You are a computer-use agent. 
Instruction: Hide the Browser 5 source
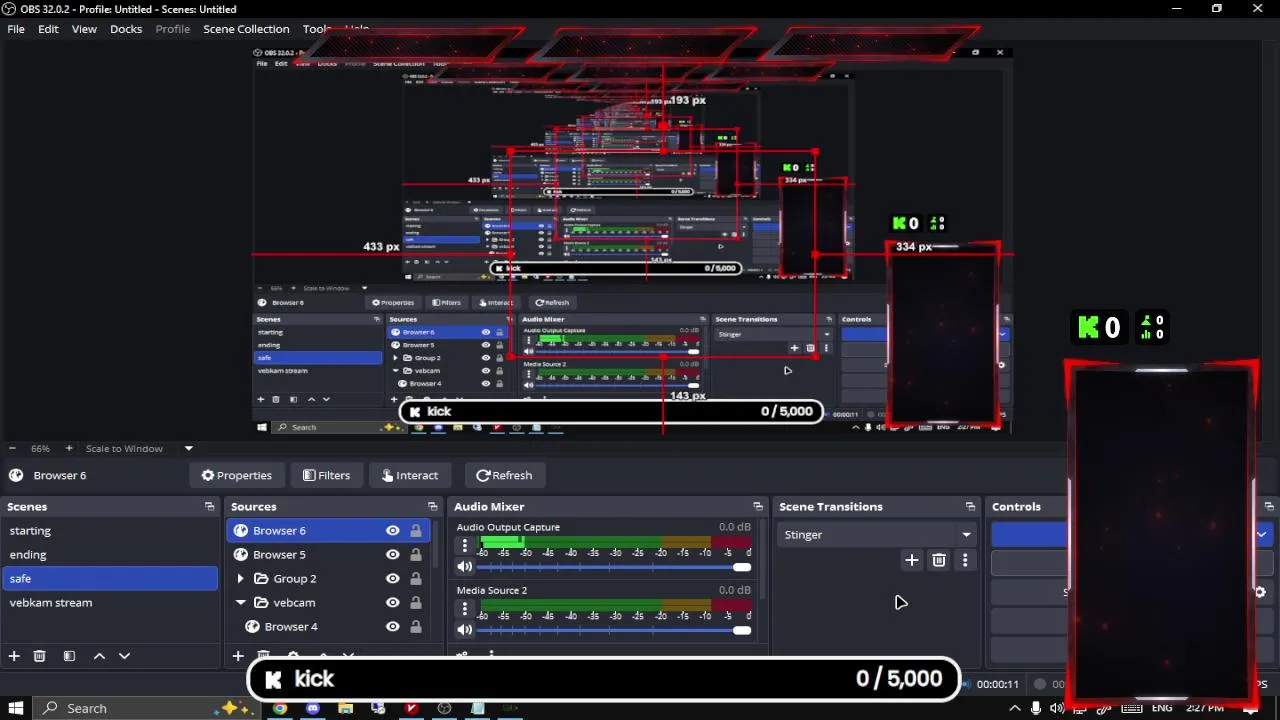click(393, 555)
